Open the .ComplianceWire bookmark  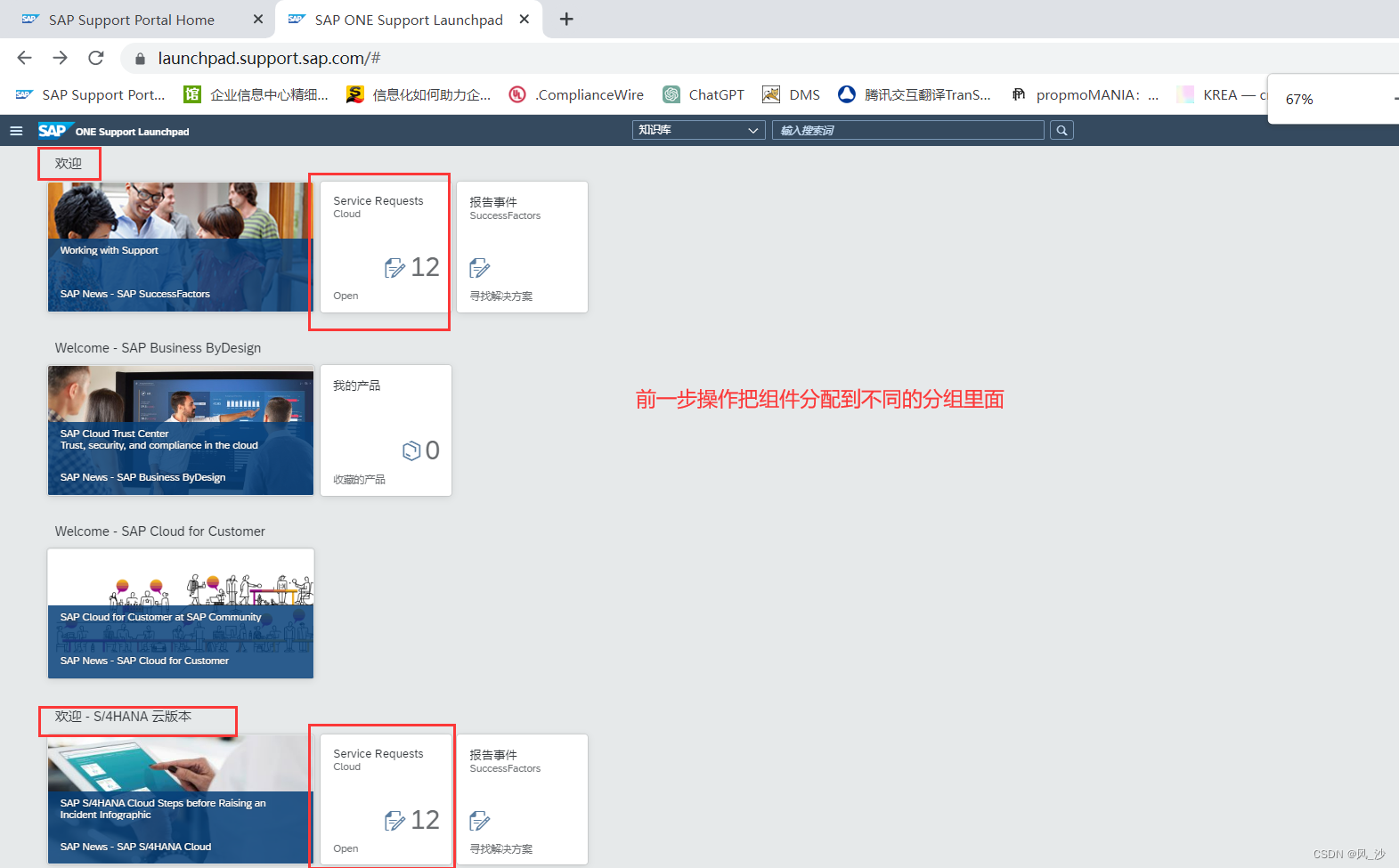(x=576, y=94)
